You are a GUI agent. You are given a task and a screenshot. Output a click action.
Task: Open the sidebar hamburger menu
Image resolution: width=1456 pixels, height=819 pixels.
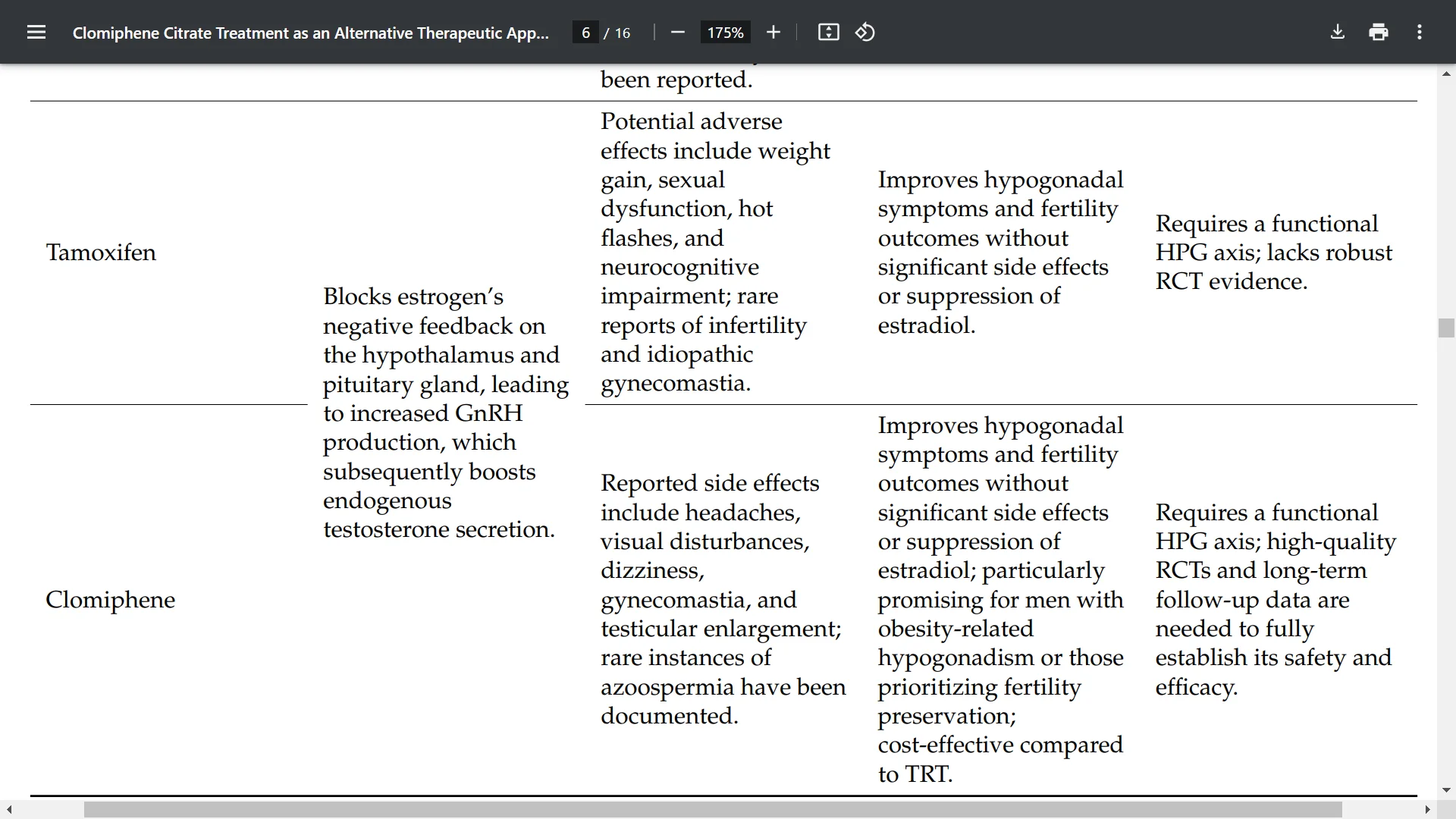click(x=36, y=32)
